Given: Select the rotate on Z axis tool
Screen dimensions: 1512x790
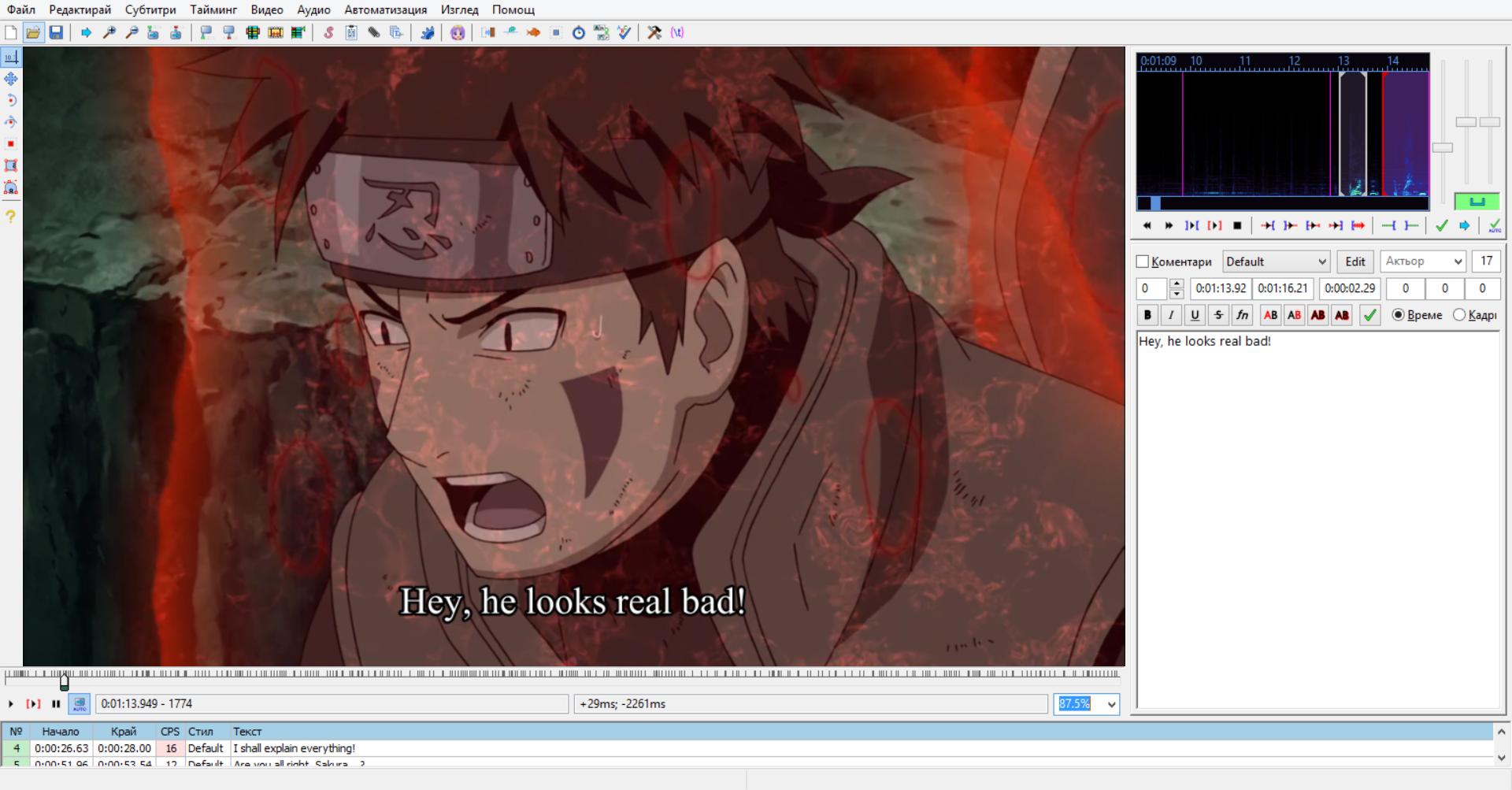Looking at the screenshot, I should point(11,100).
